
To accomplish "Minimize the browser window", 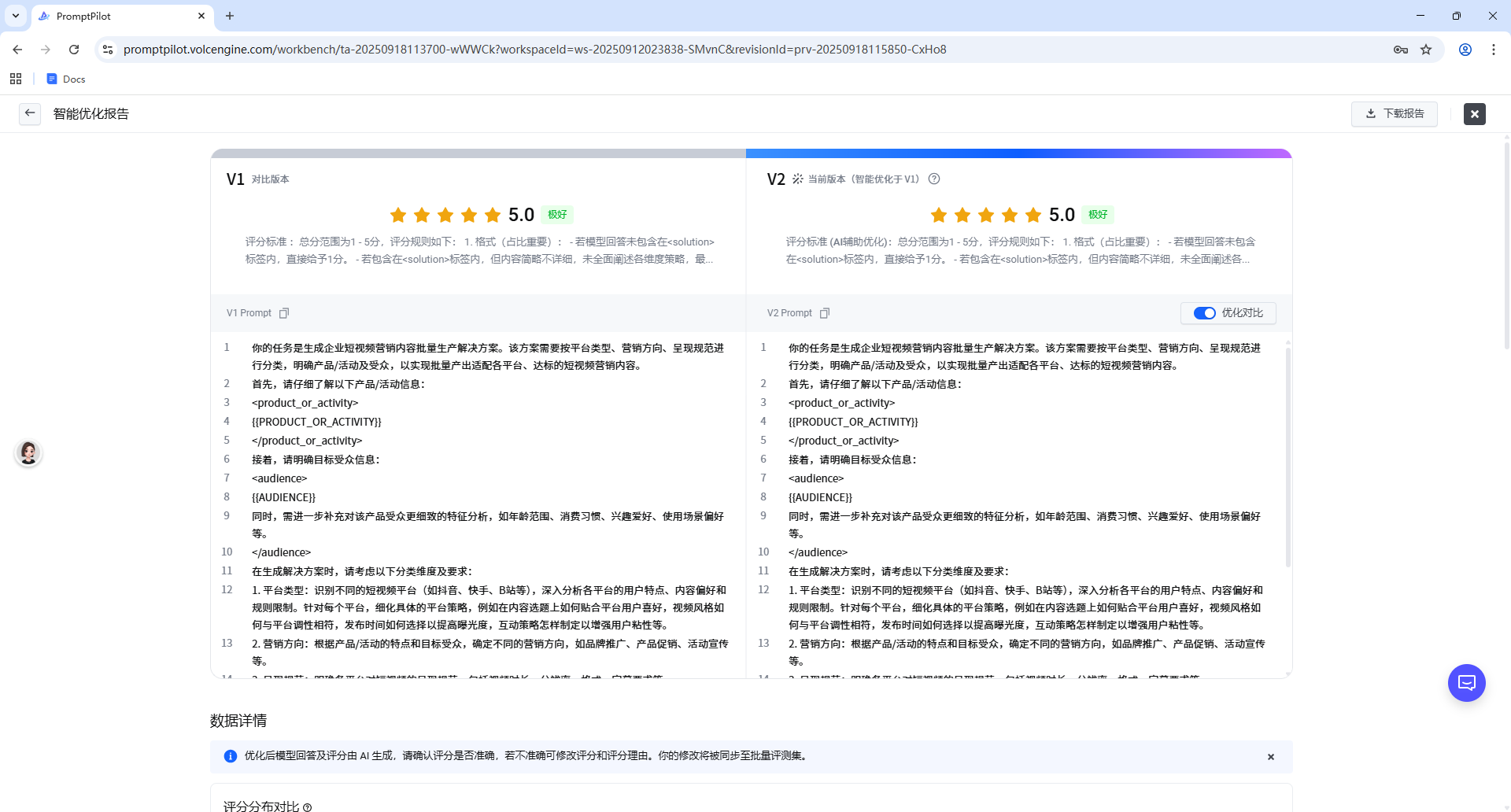I will click(1420, 16).
